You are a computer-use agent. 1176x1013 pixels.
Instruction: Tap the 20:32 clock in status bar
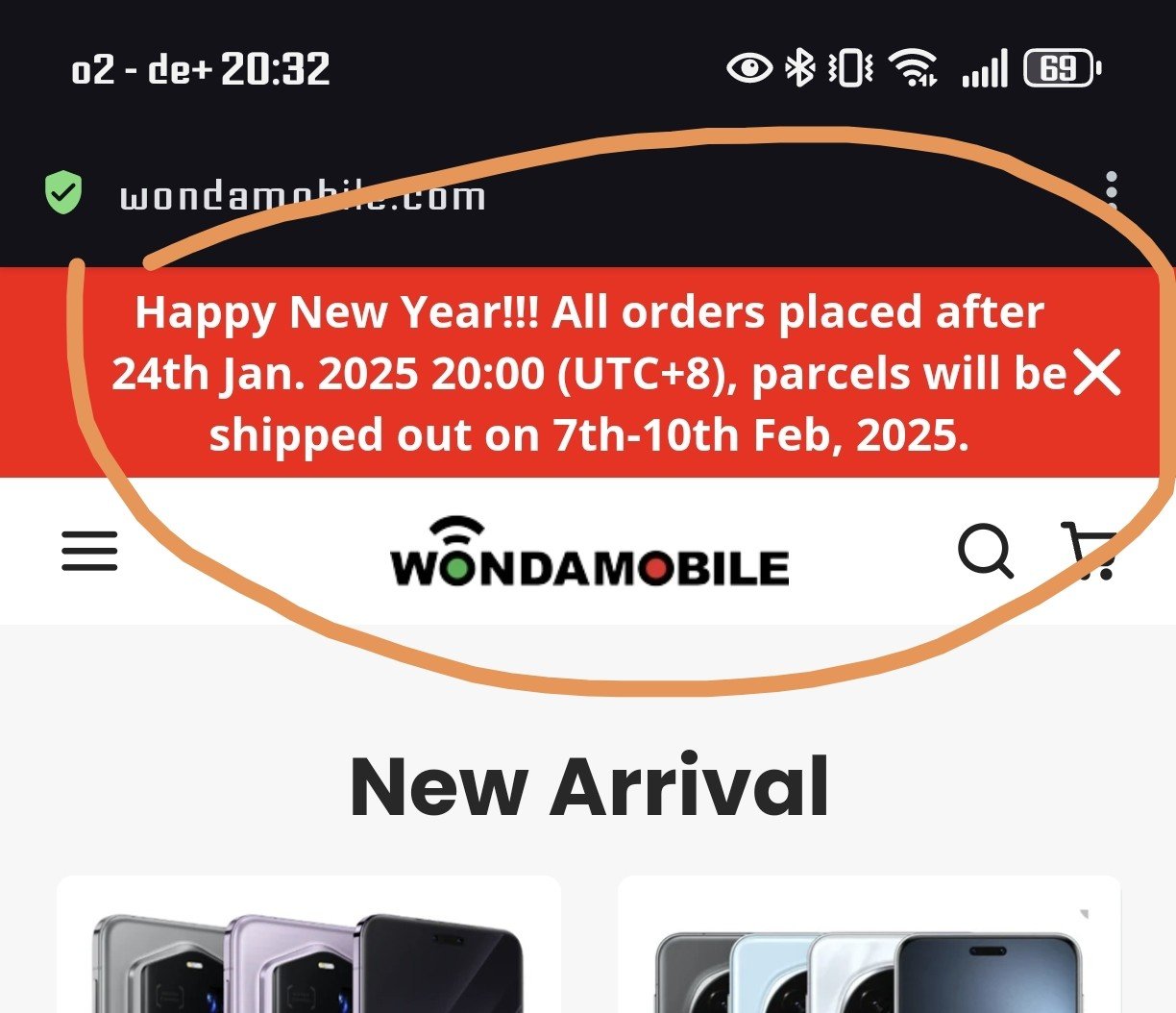276,69
